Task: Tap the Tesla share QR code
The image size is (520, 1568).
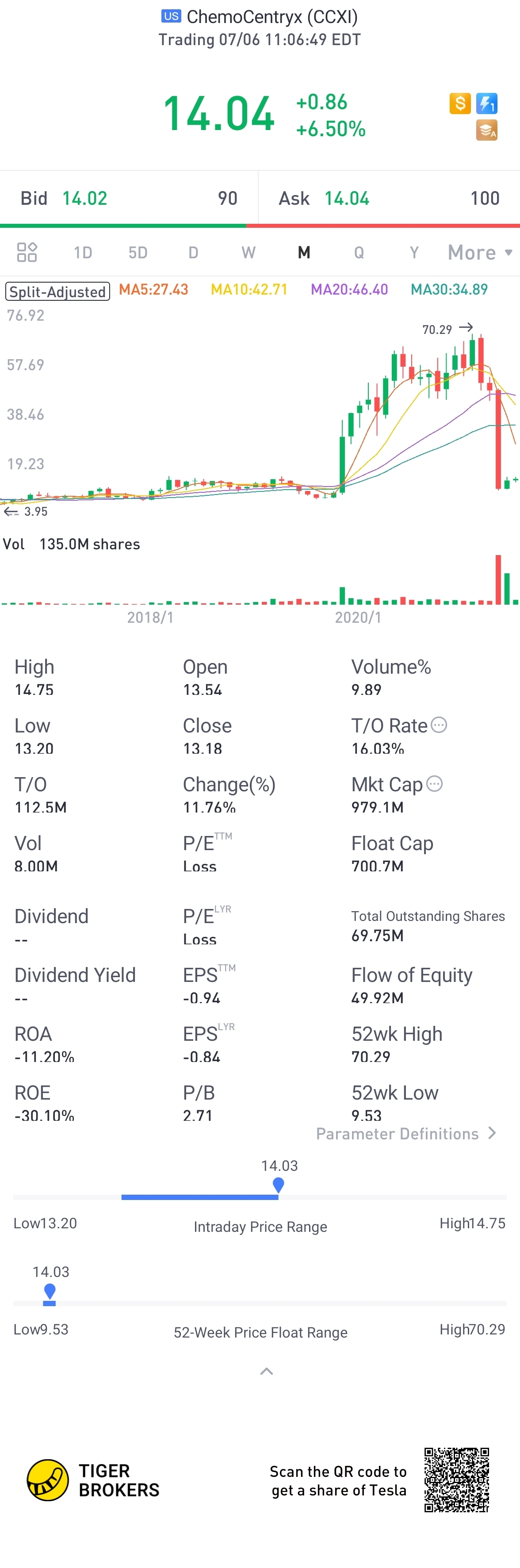Action: point(456,1480)
